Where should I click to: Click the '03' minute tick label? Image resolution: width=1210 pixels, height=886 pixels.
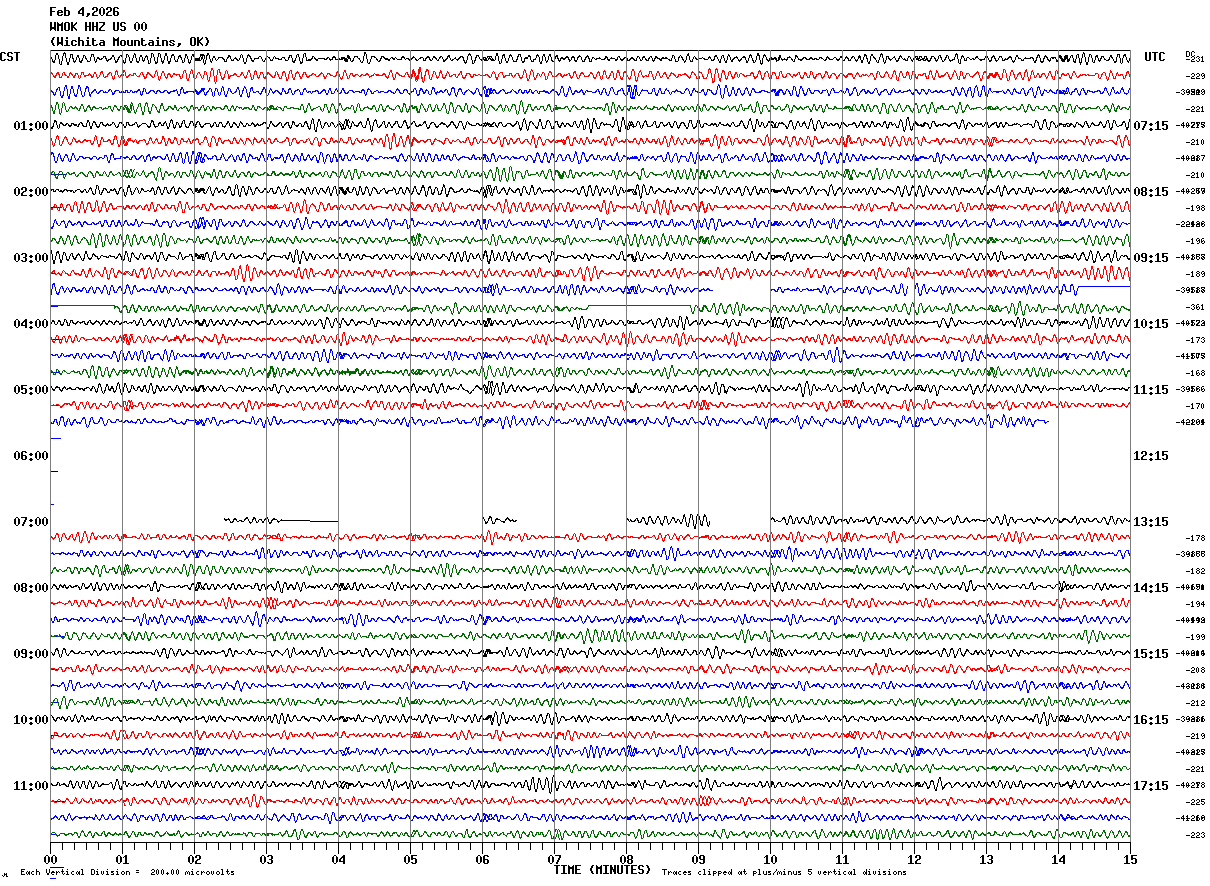[266, 859]
